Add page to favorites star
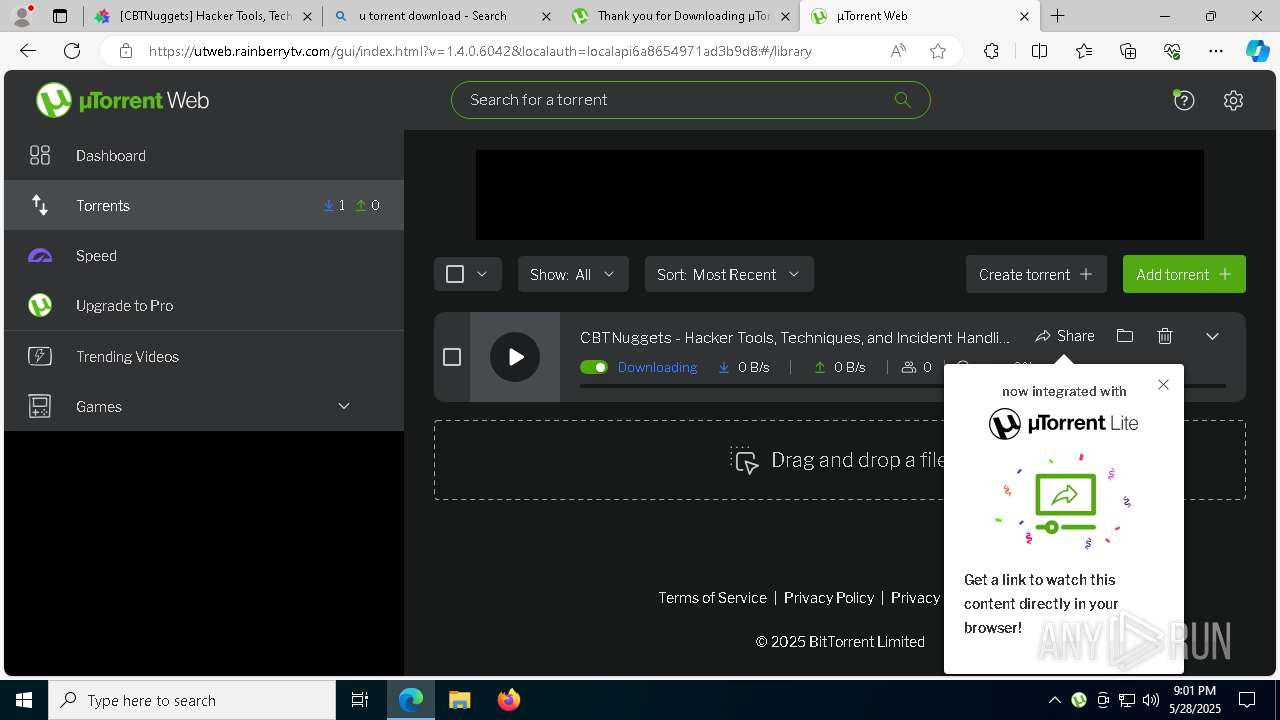The width and height of the screenshot is (1280, 720). [x=937, y=51]
